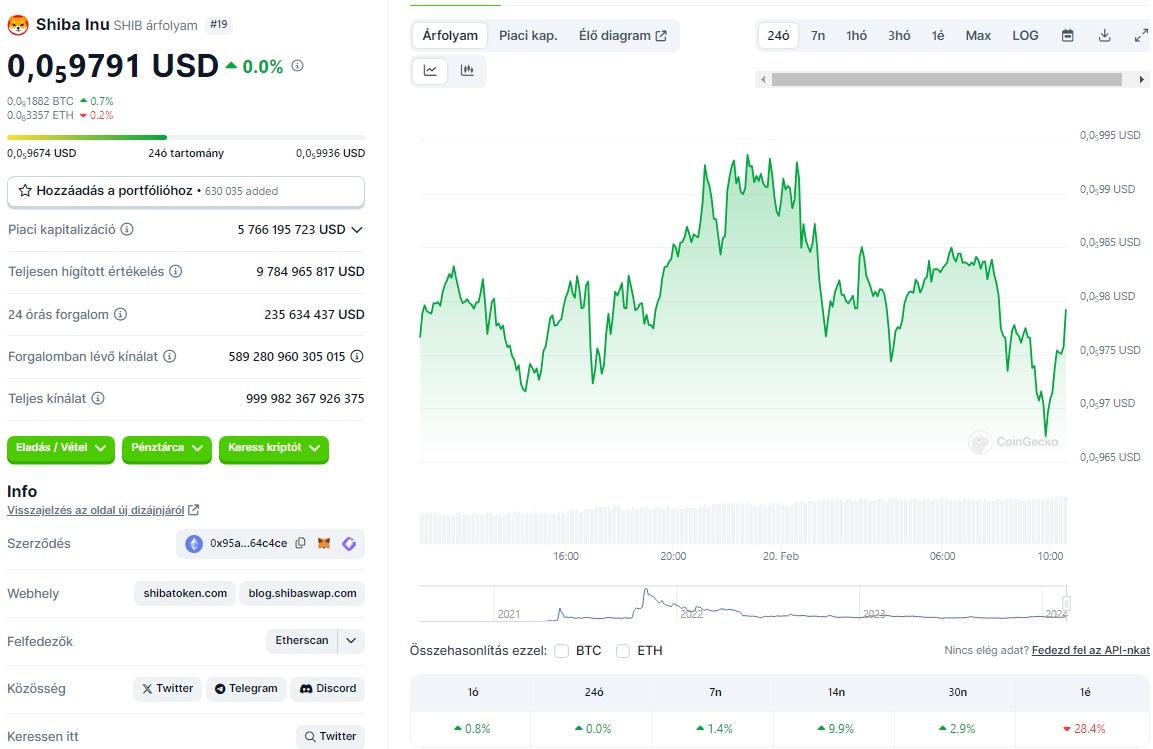Open blog.shibaswap.com link
The width and height of the screenshot is (1153, 749).
click(302, 593)
